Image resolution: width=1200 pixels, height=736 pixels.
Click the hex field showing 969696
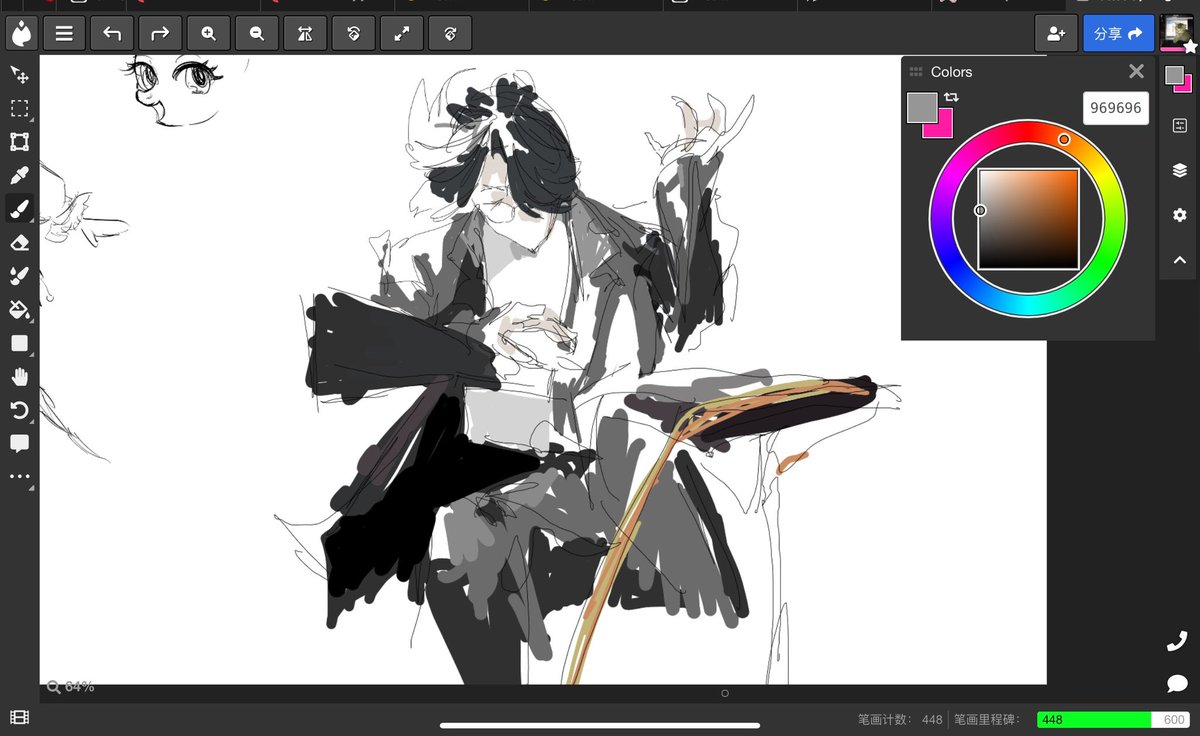(1116, 108)
